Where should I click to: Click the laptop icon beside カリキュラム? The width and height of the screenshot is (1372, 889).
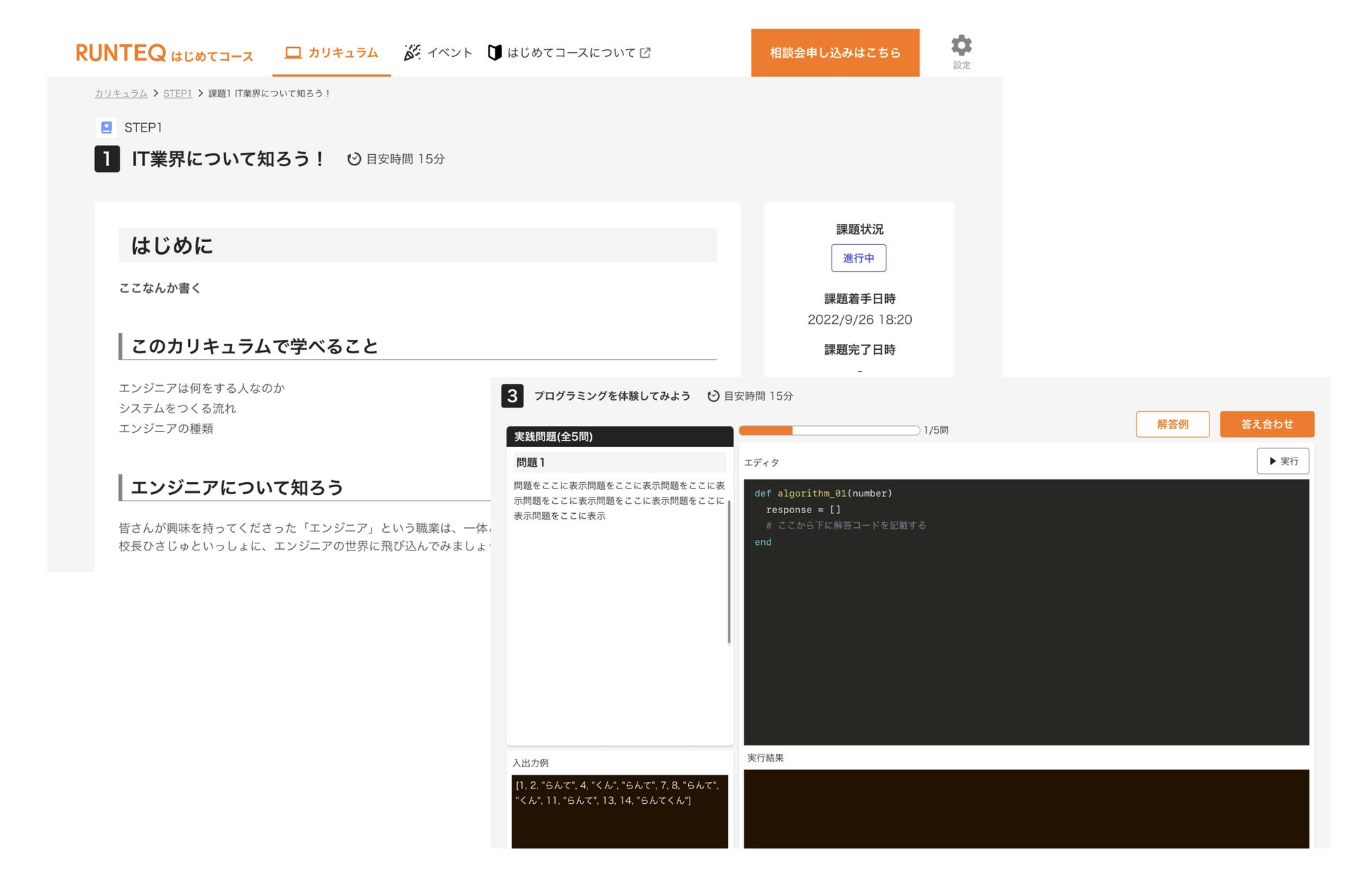(x=293, y=53)
